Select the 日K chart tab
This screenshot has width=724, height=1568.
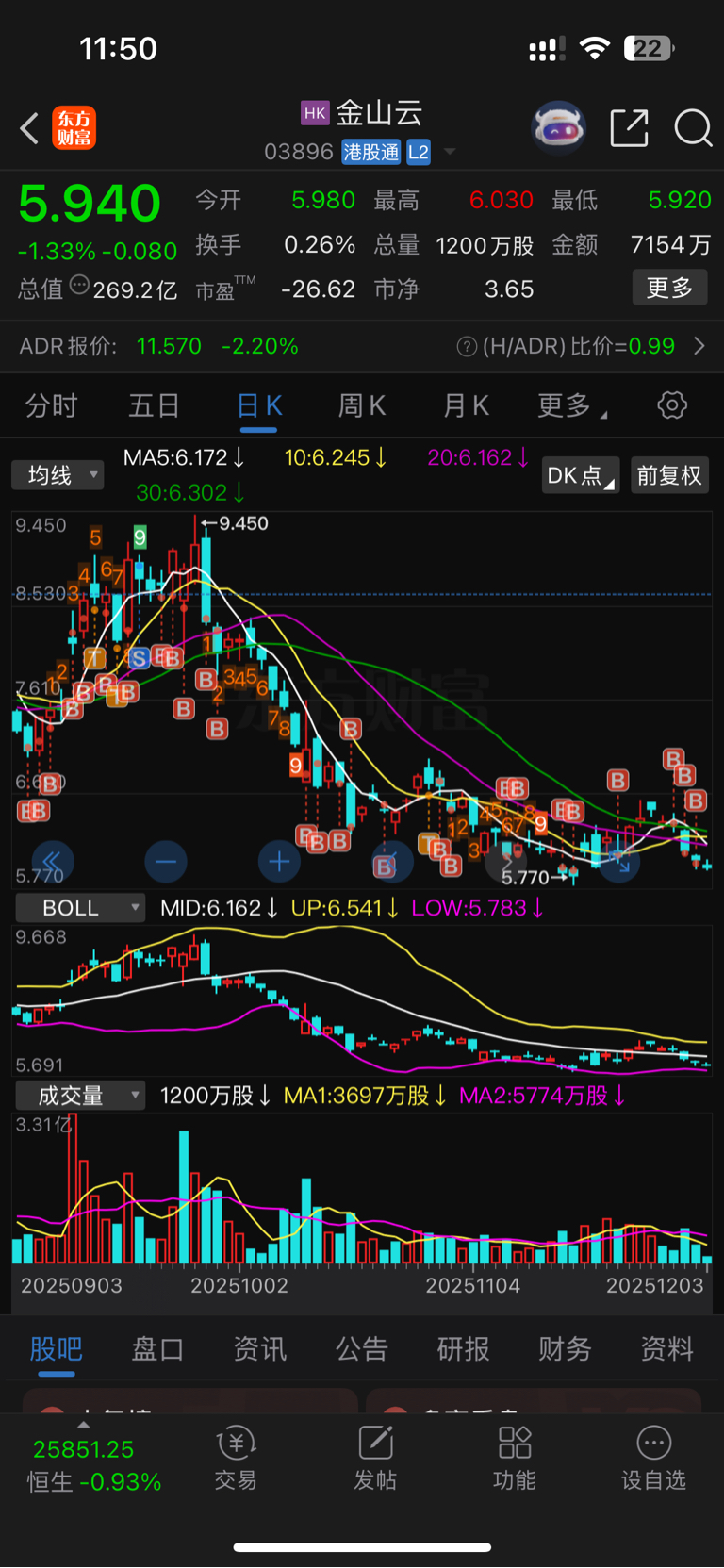click(x=258, y=406)
